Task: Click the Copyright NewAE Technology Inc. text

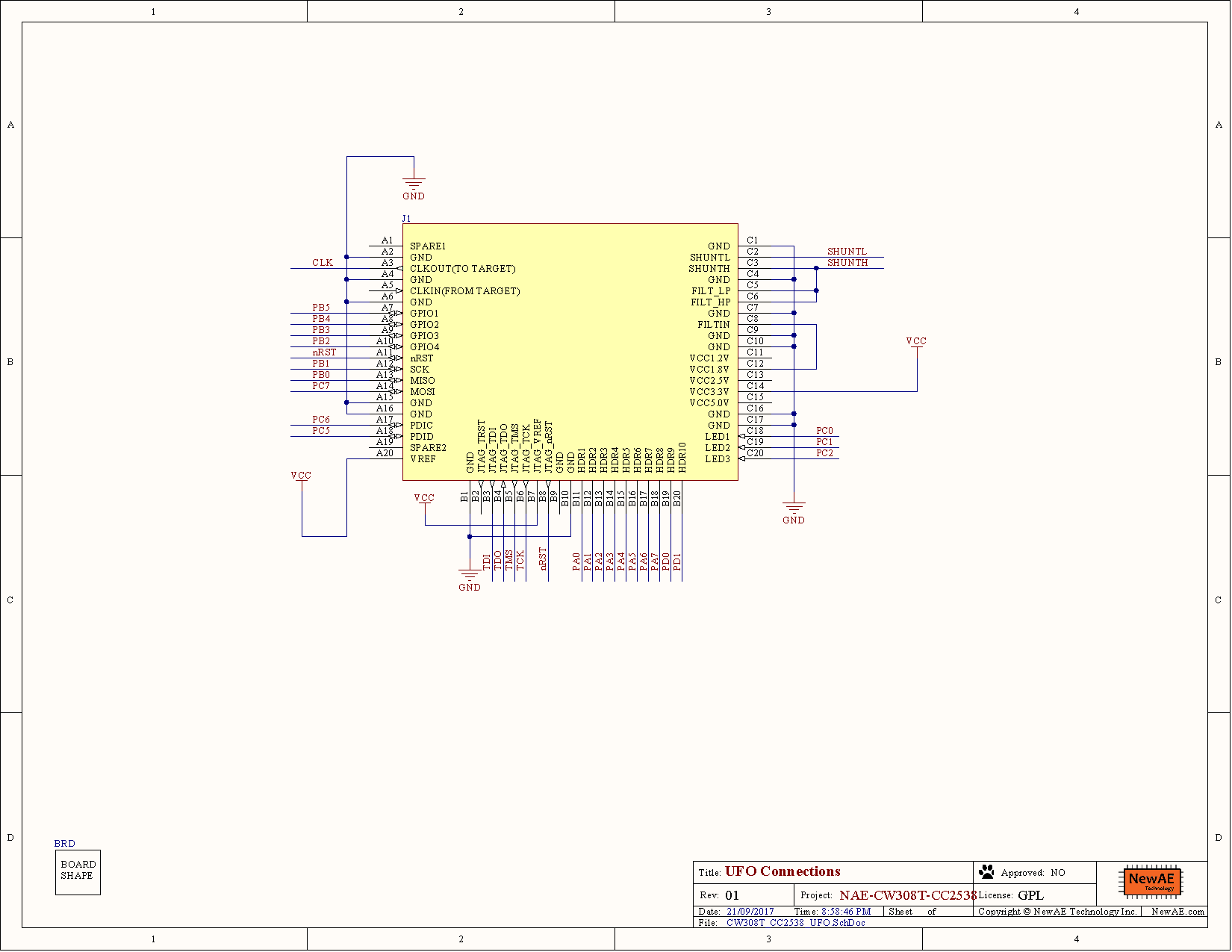Action: 1057,912
